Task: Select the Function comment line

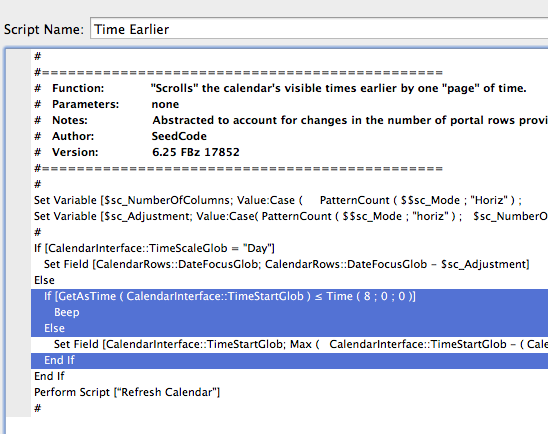Action: click(289, 88)
